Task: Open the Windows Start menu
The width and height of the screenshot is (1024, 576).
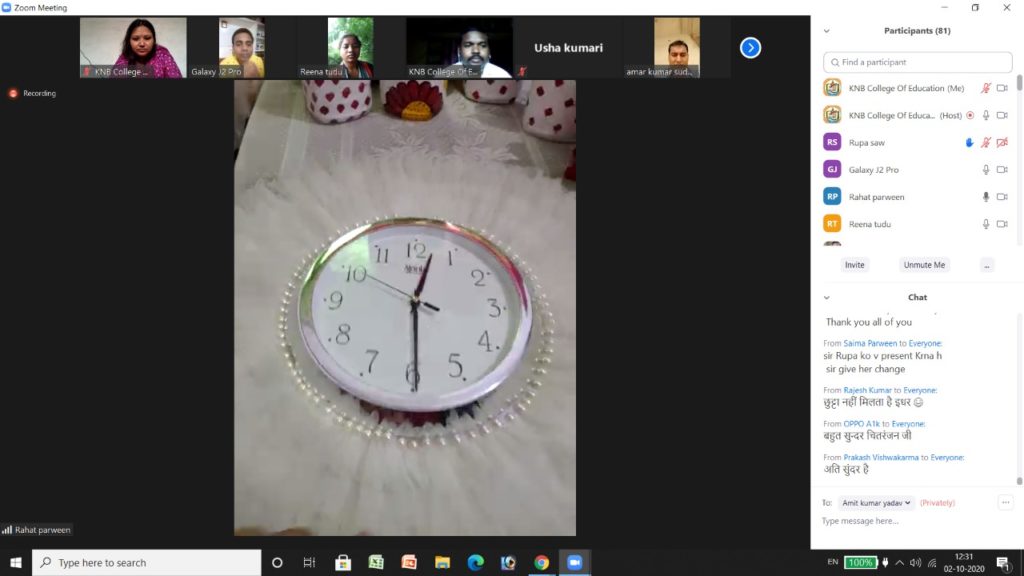Action: 16,562
